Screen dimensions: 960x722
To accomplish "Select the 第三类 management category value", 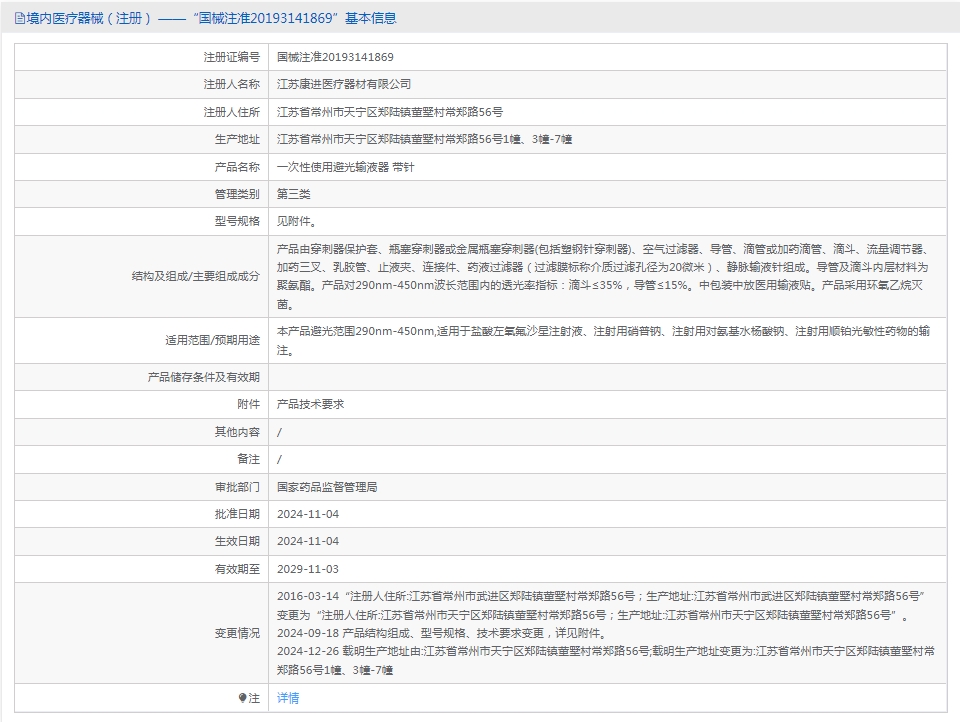I will [293, 194].
